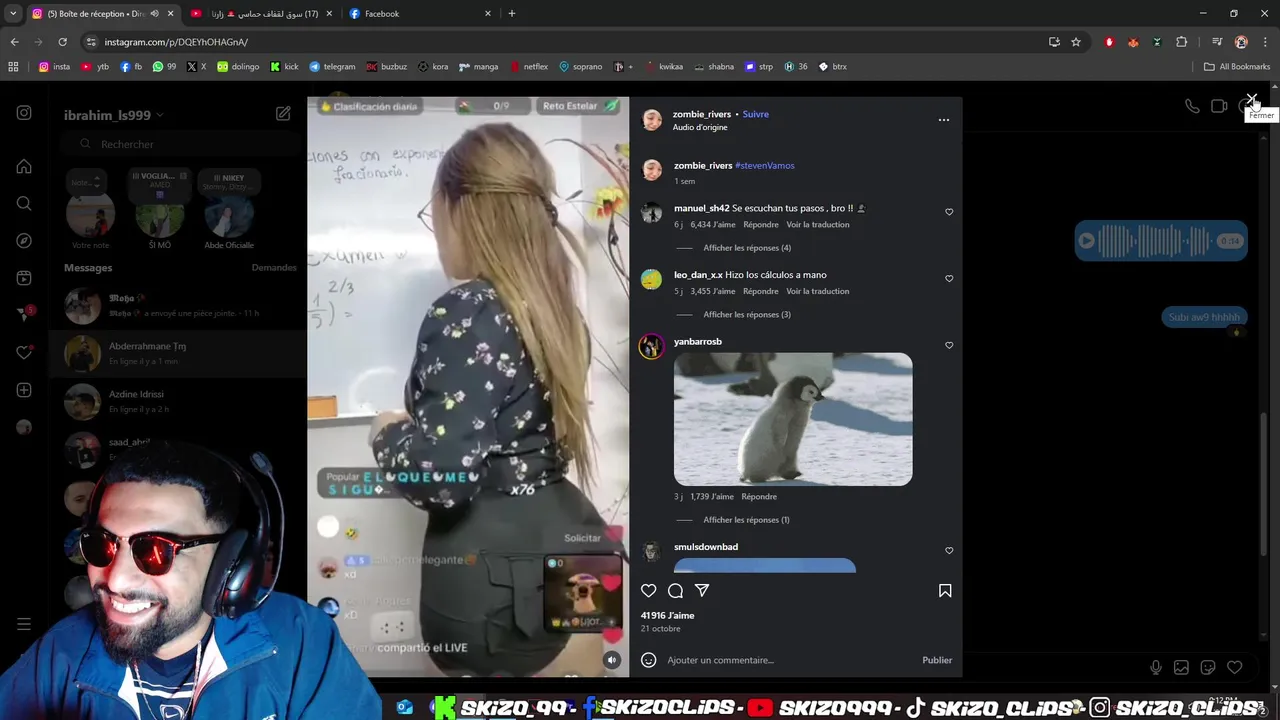Open the #stevenVamos hashtag
Image resolution: width=1280 pixels, height=720 pixels.
click(x=765, y=166)
